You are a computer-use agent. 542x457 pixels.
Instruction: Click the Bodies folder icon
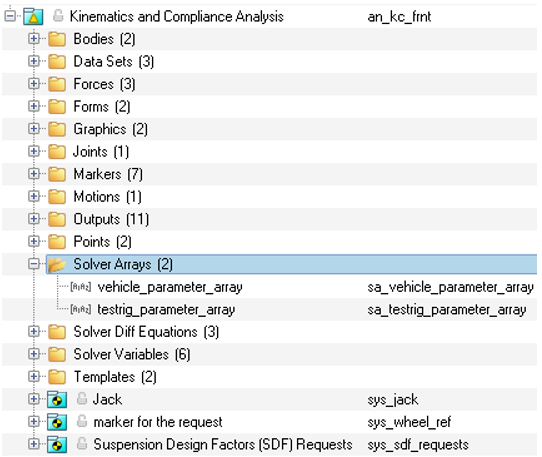pyautogui.click(x=57, y=39)
